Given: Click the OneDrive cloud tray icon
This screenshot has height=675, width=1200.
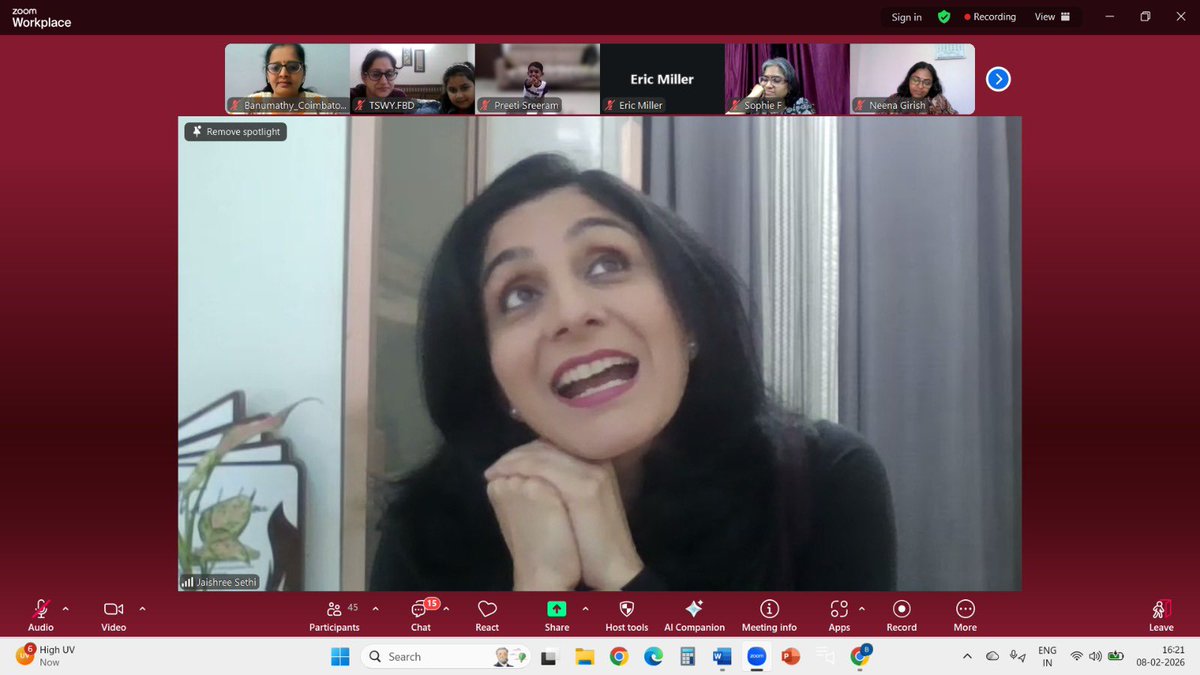Looking at the screenshot, I should pyautogui.click(x=992, y=656).
